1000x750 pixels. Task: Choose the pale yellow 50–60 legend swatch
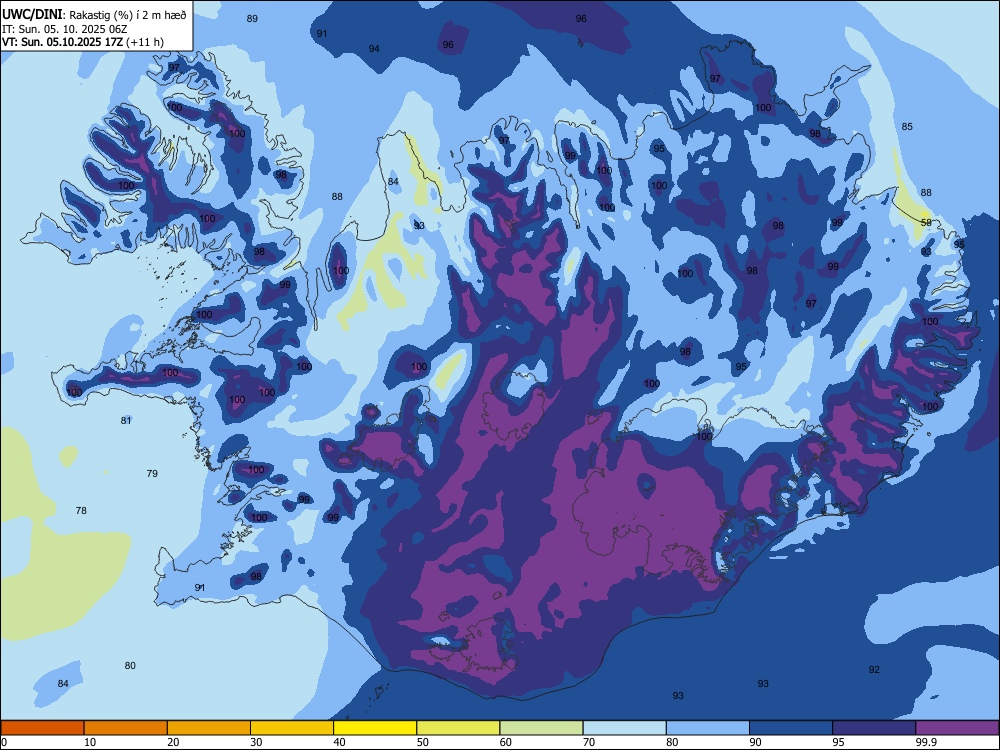pyautogui.click(x=458, y=728)
